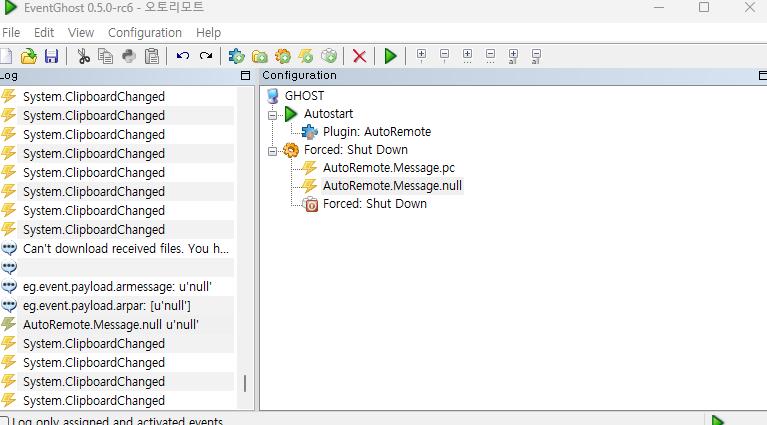Toggle 'Log only assigned and activated events' checkbox

tap(4, 422)
